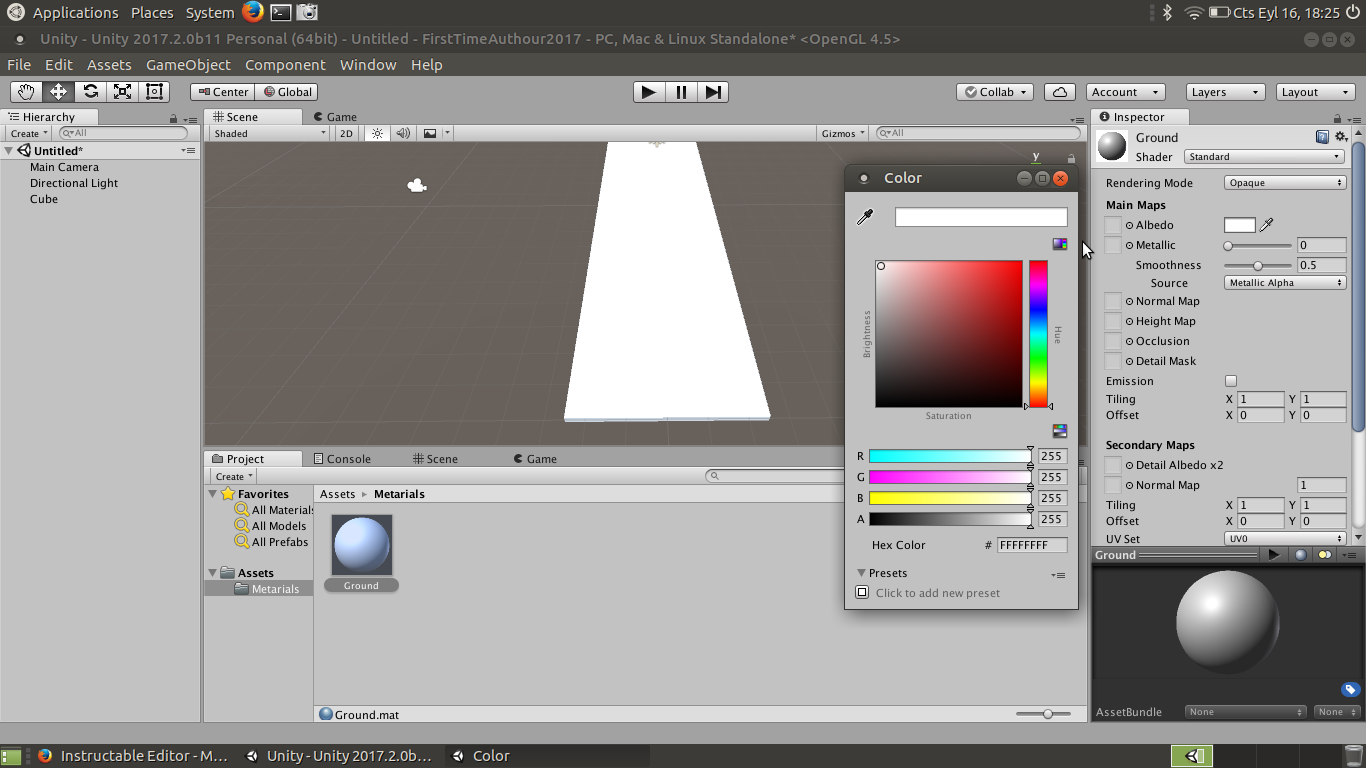Viewport: 1366px width, 768px height.
Task: Open the Layout dropdown
Action: click(x=1315, y=91)
